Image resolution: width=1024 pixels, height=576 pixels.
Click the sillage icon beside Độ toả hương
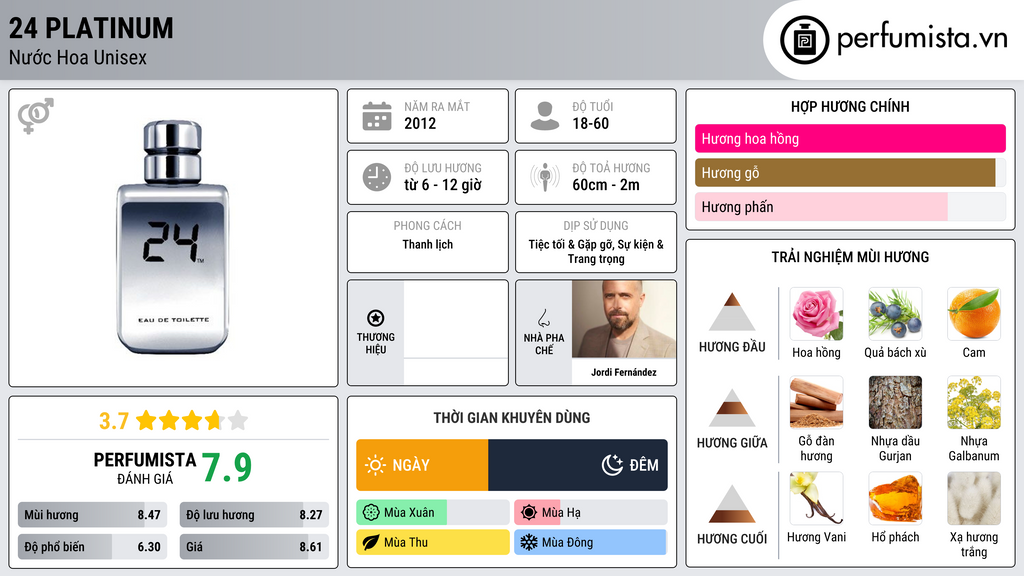545,177
